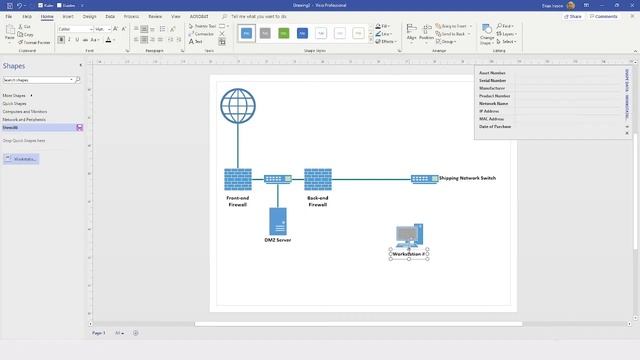Click Bring to Front

pos(451,26)
